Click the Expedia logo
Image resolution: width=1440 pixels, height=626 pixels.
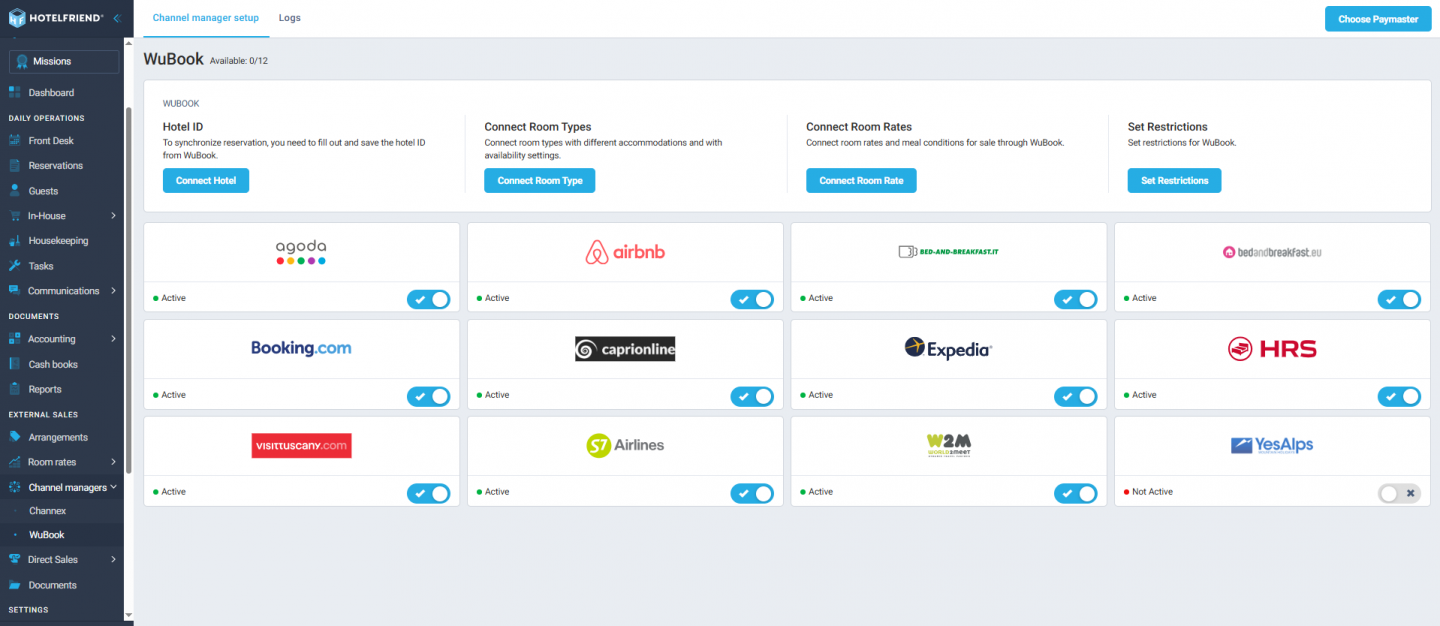point(948,348)
